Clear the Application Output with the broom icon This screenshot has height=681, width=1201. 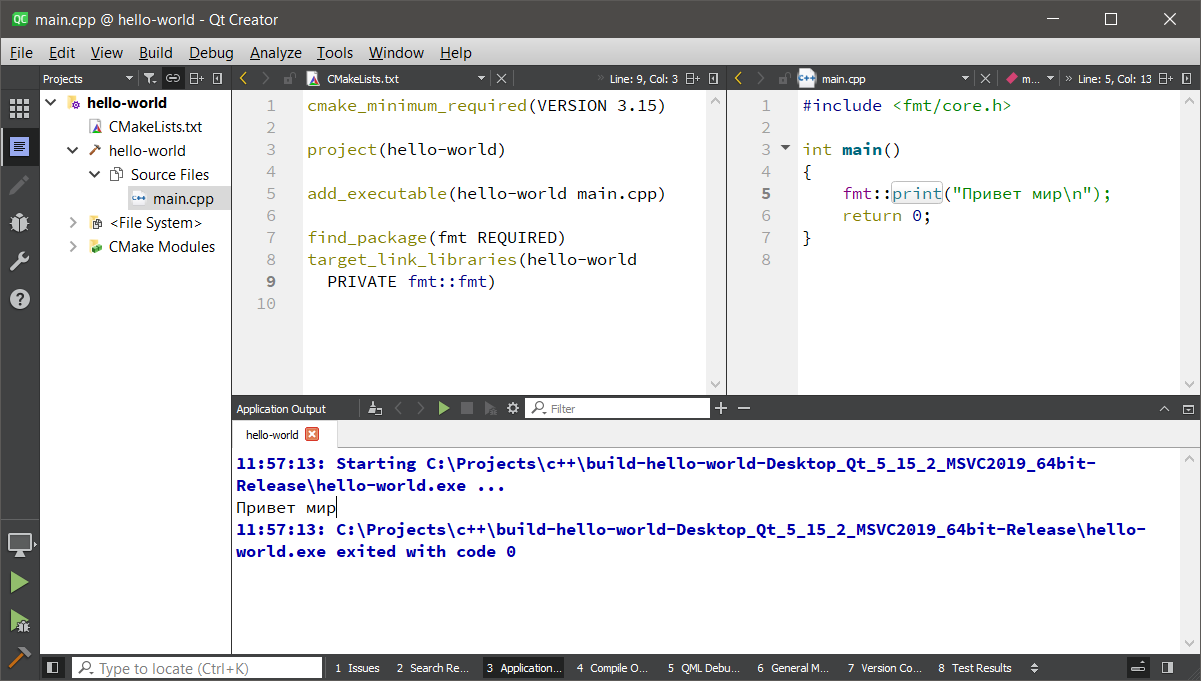tap(374, 407)
